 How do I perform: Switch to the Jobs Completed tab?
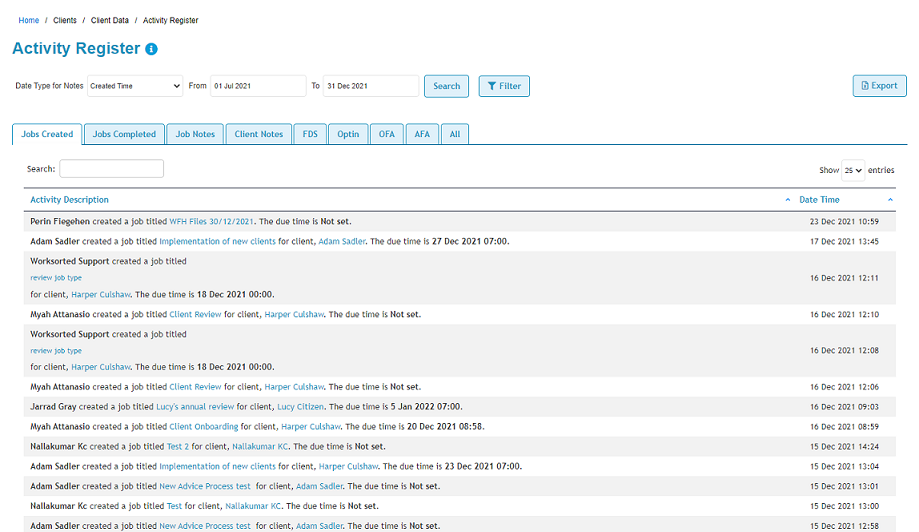124,134
